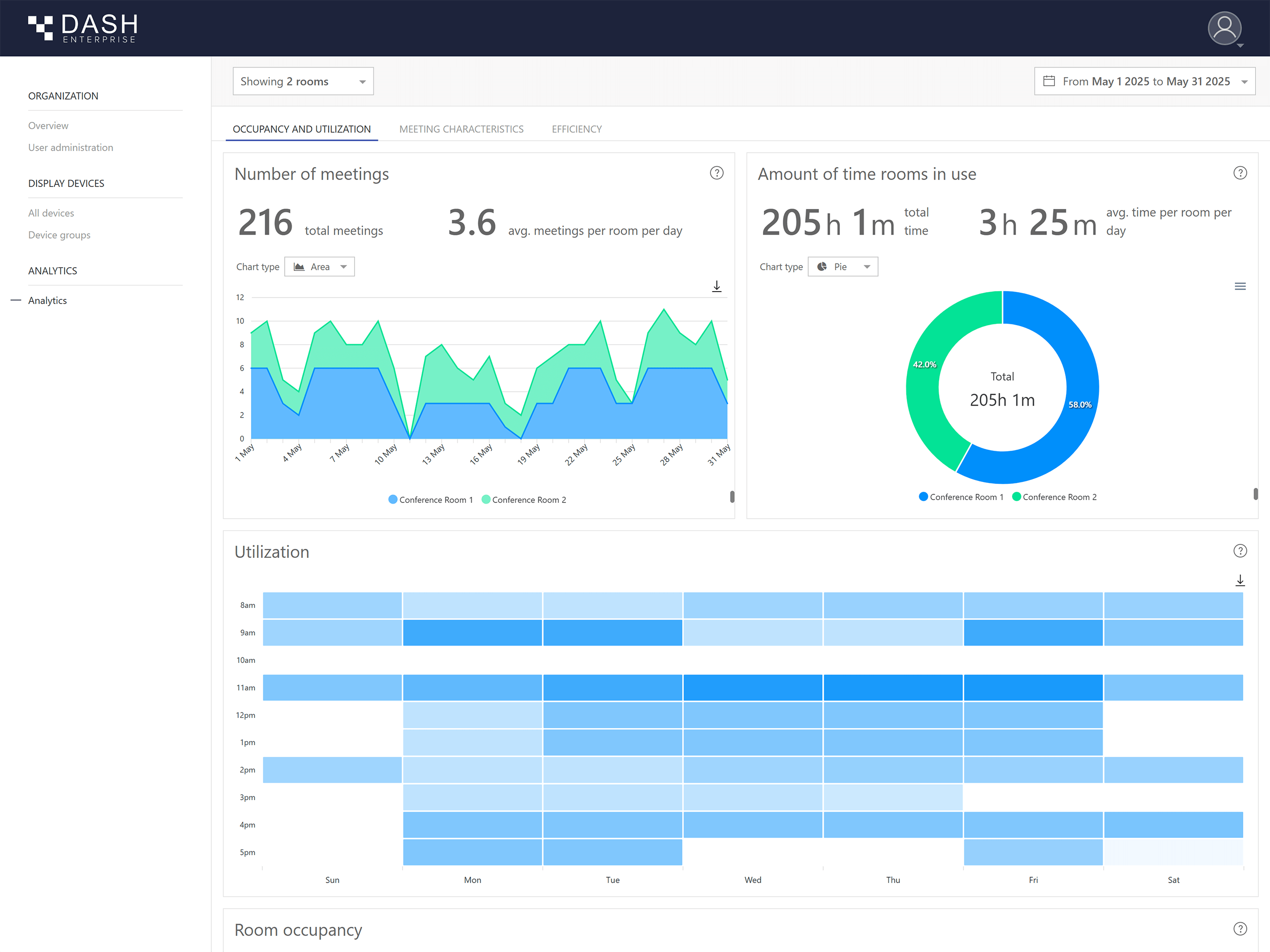This screenshot has width=1270, height=952.
Task: Download the Number of meetings chart
Action: pyautogui.click(x=716, y=286)
